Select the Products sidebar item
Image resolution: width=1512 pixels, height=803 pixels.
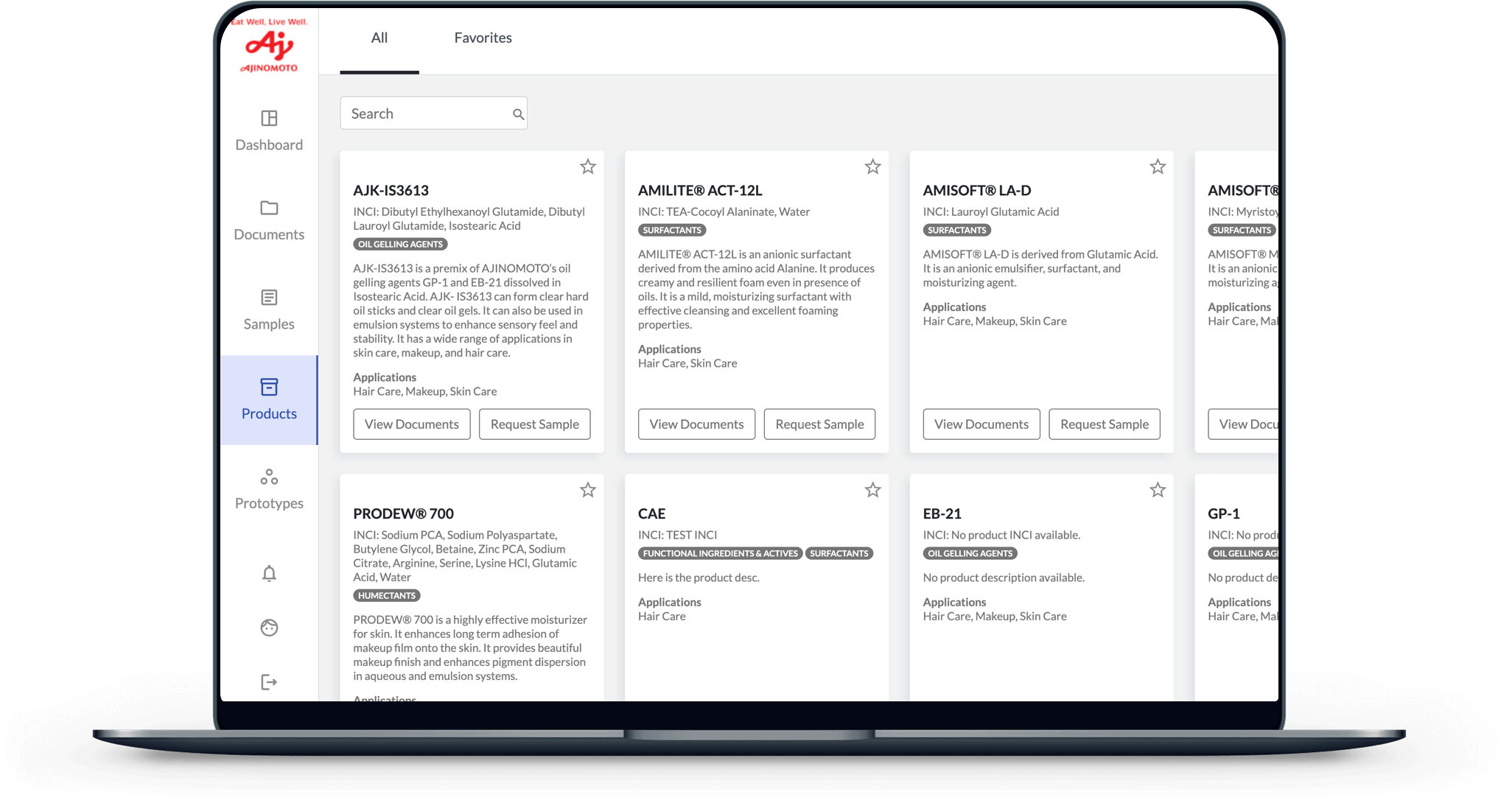tap(269, 400)
